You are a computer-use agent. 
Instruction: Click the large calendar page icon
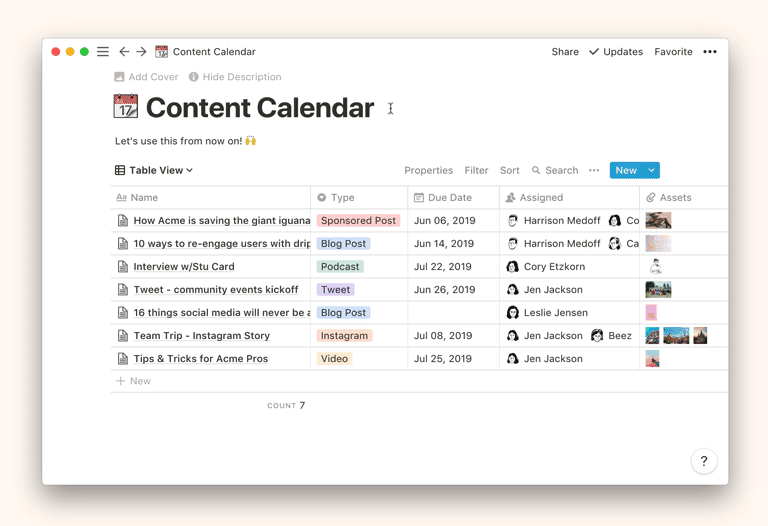point(126,107)
